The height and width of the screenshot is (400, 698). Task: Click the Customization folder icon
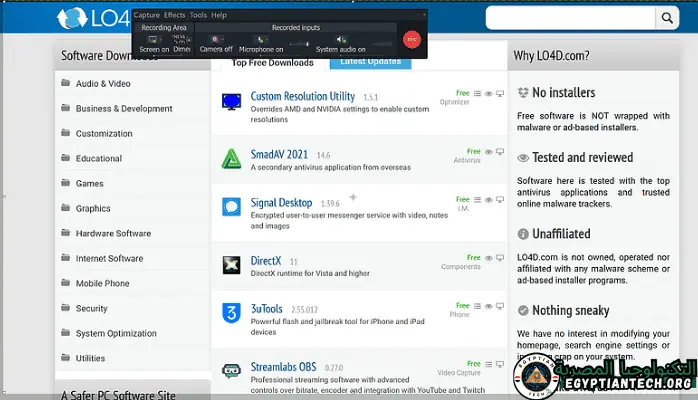(x=65, y=133)
